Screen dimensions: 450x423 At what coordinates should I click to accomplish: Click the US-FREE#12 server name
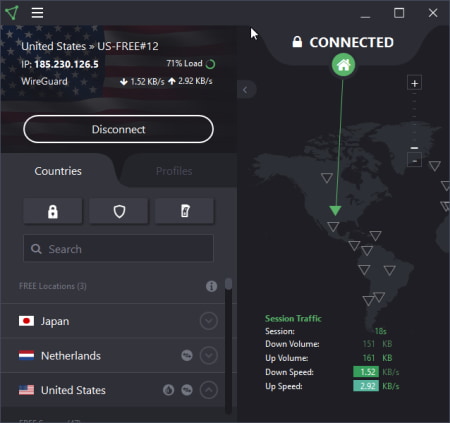pyautogui.click(x=128, y=46)
